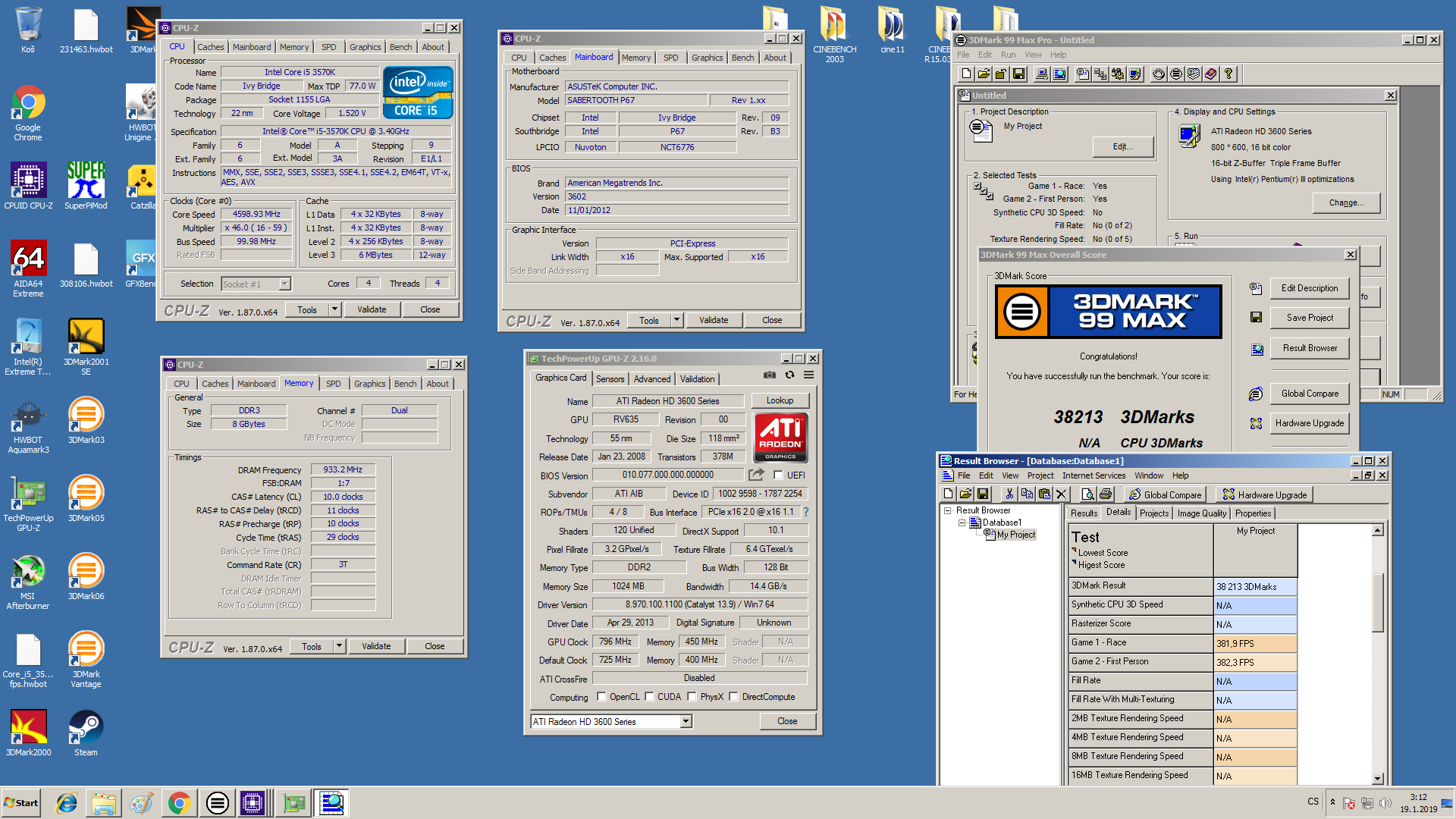Image resolution: width=1456 pixels, height=819 pixels.
Task: Open the 3DMark Vantage desktop icon
Action: (86, 659)
